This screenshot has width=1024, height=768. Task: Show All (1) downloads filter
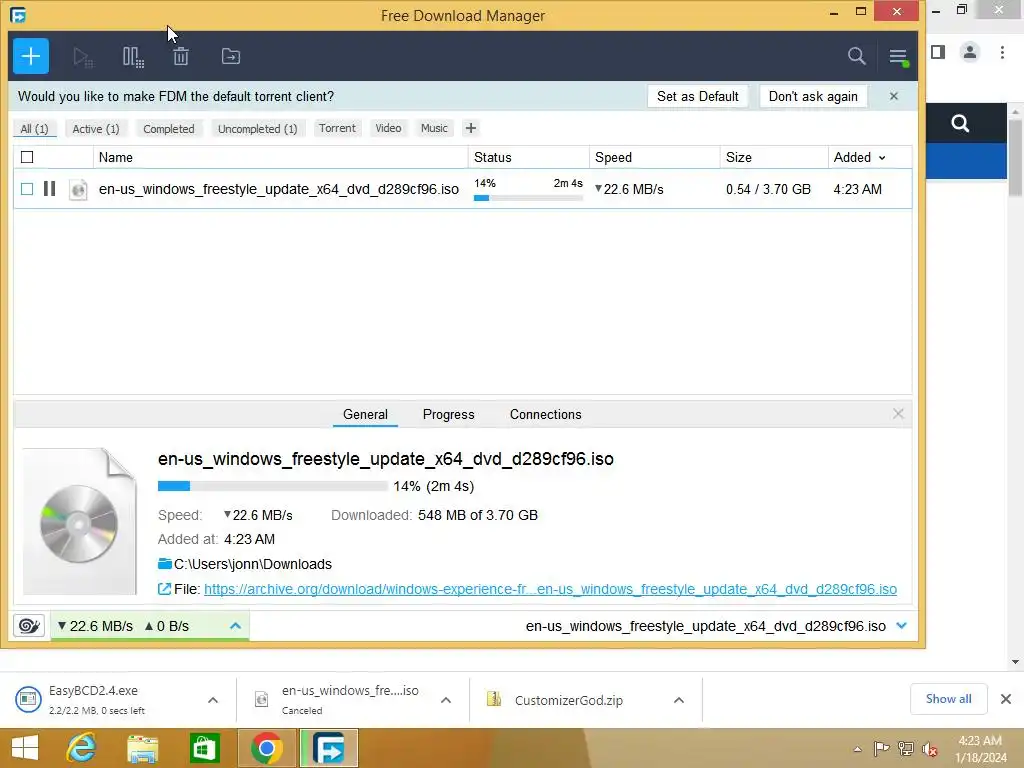(35, 129)
